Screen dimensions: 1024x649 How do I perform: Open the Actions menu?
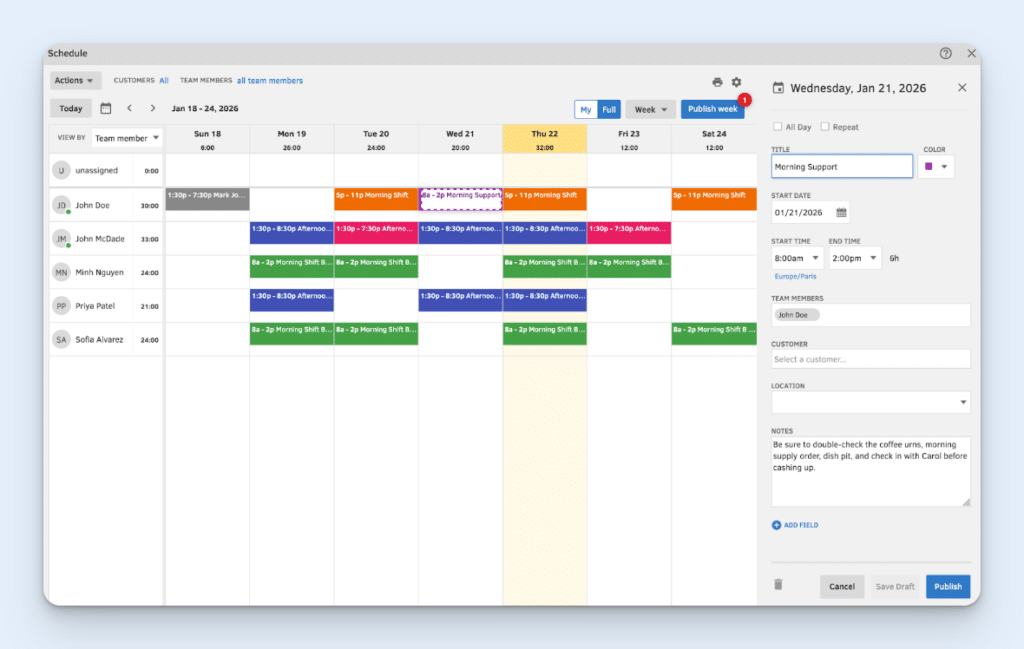pos(75,80)
